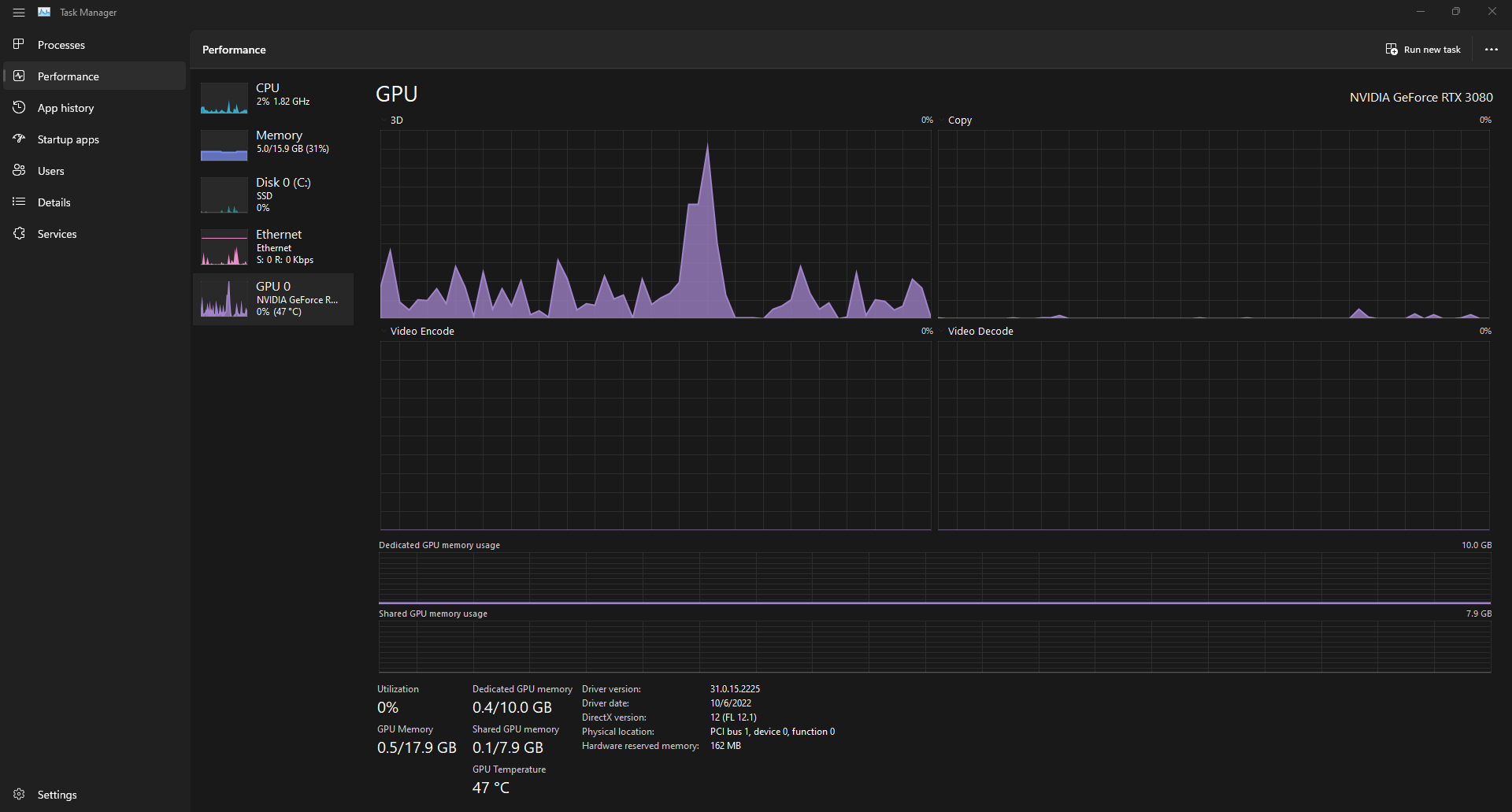The image size is (1512, 812).
Task: Open the Video Encode engine dropdown
Action: point(418,331)
